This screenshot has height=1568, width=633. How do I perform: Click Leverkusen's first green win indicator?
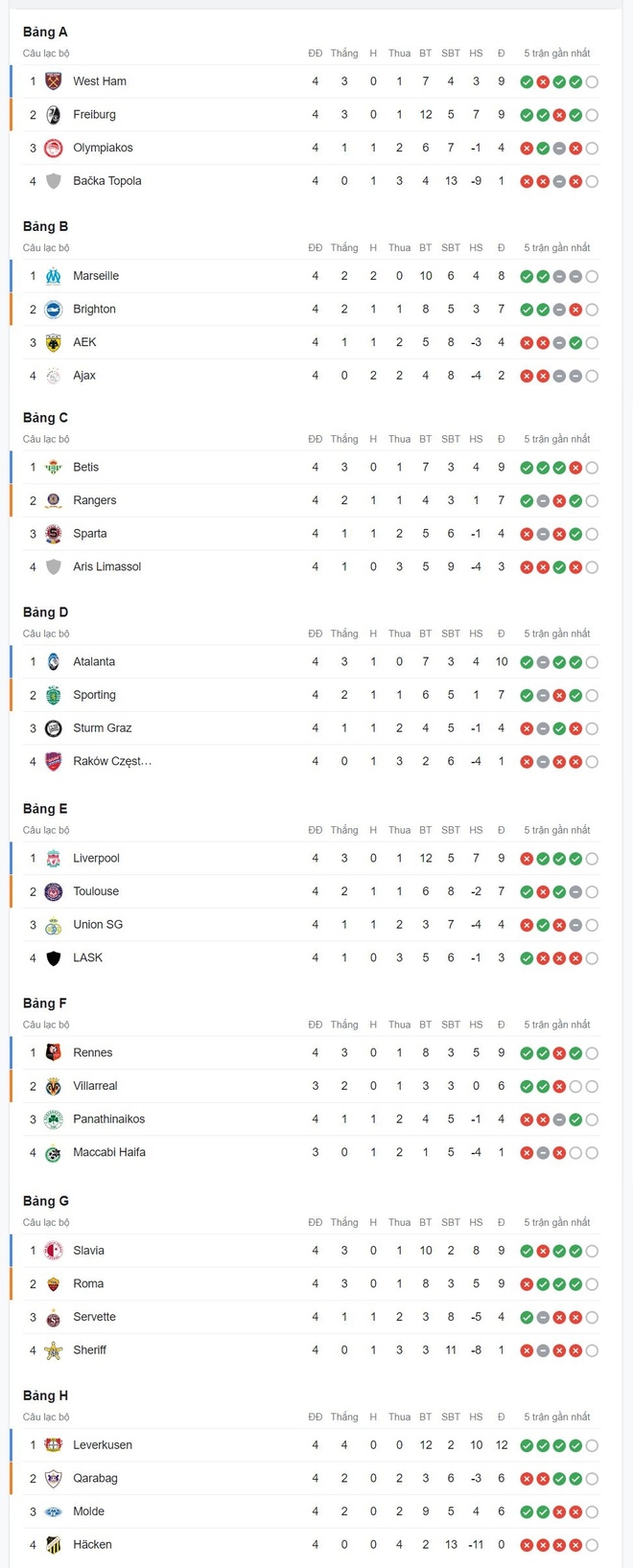[527, 1446]
